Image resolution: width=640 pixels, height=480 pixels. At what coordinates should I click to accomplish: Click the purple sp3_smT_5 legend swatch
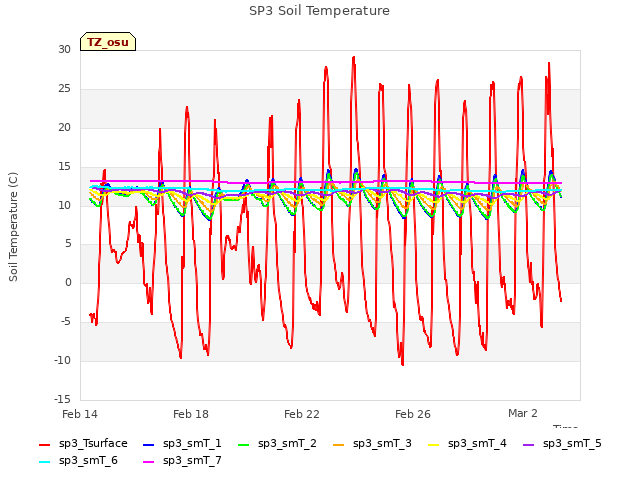click(x=529, y=444)
